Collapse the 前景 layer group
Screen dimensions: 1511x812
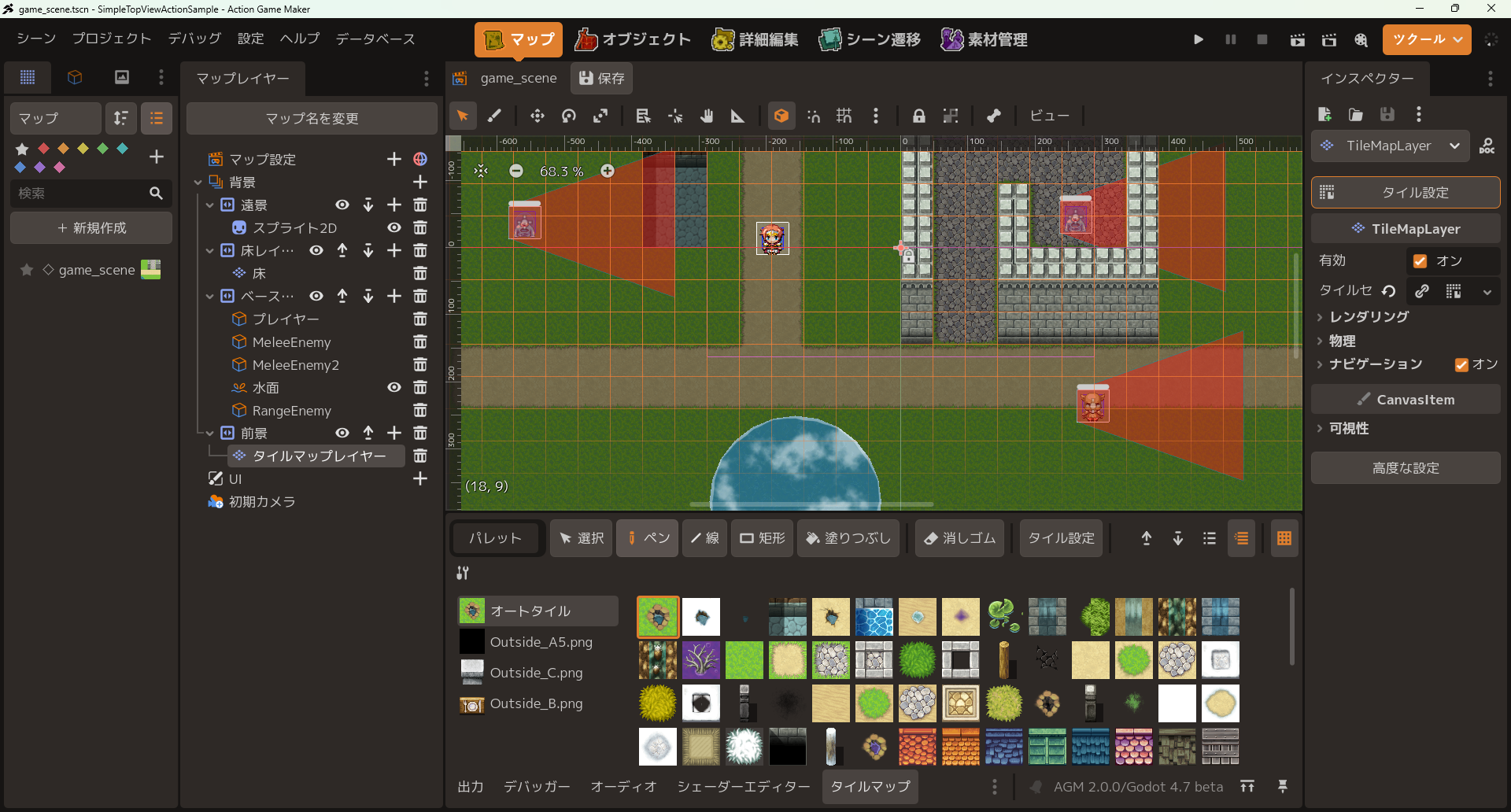[210, 433]
